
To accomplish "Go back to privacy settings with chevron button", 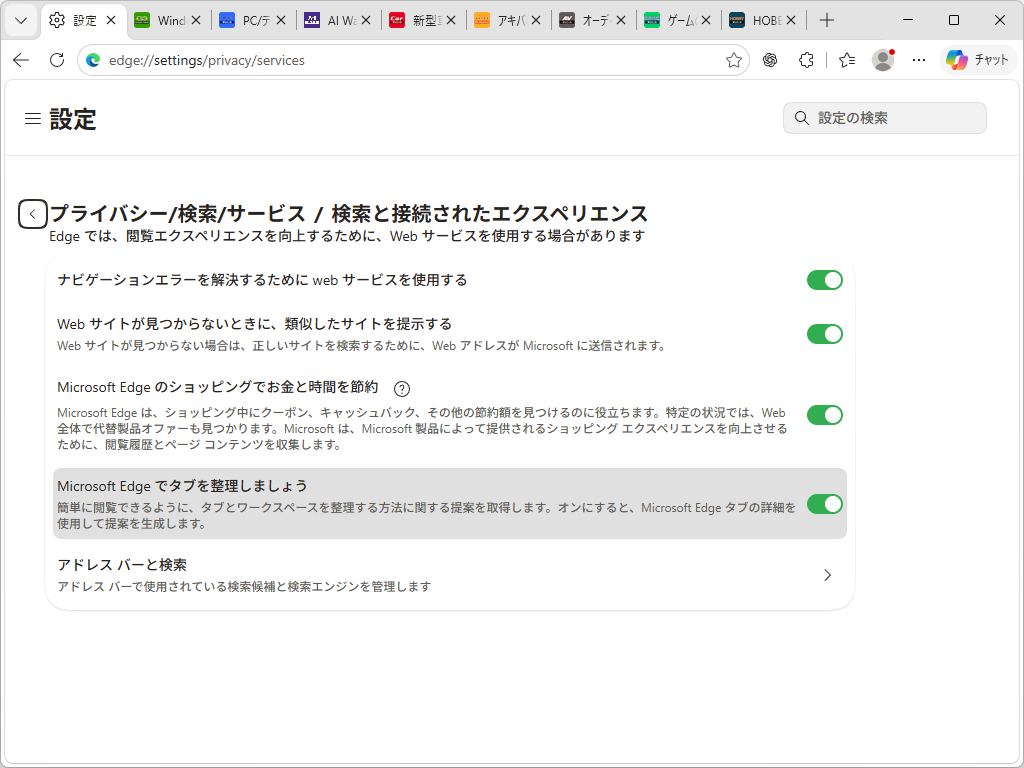I will tap(33, 214).
